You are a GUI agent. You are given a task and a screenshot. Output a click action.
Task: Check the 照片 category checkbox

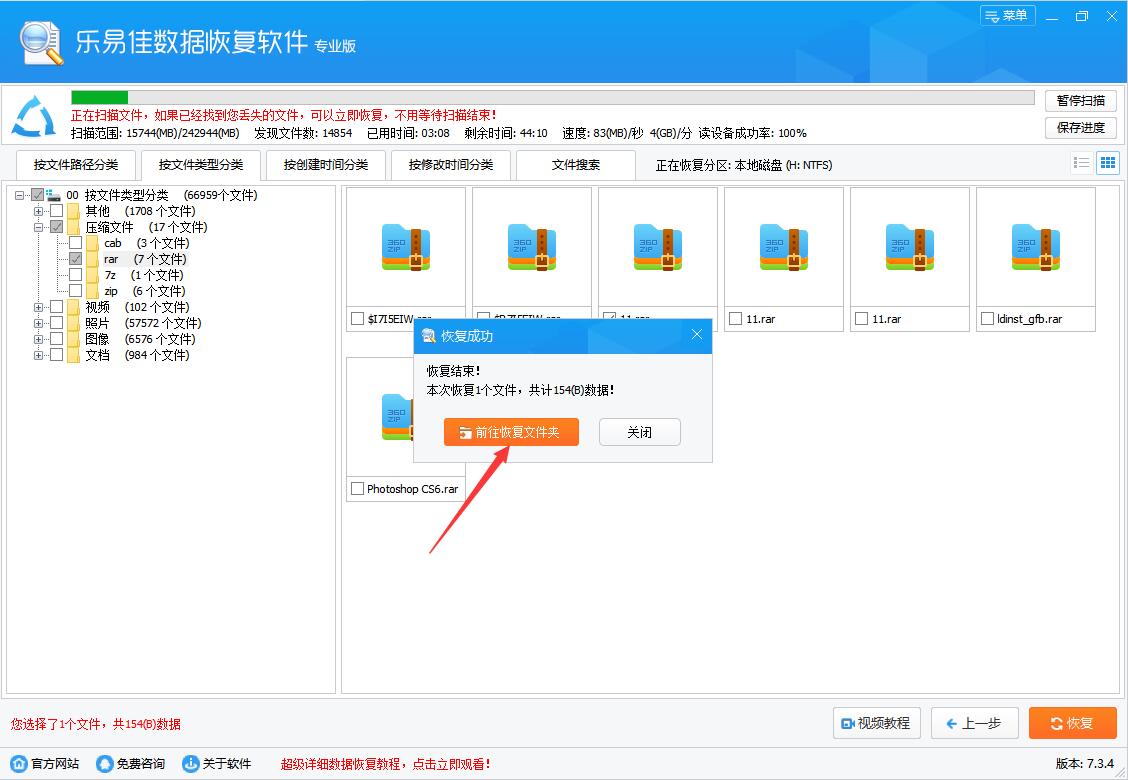(56, 322)
